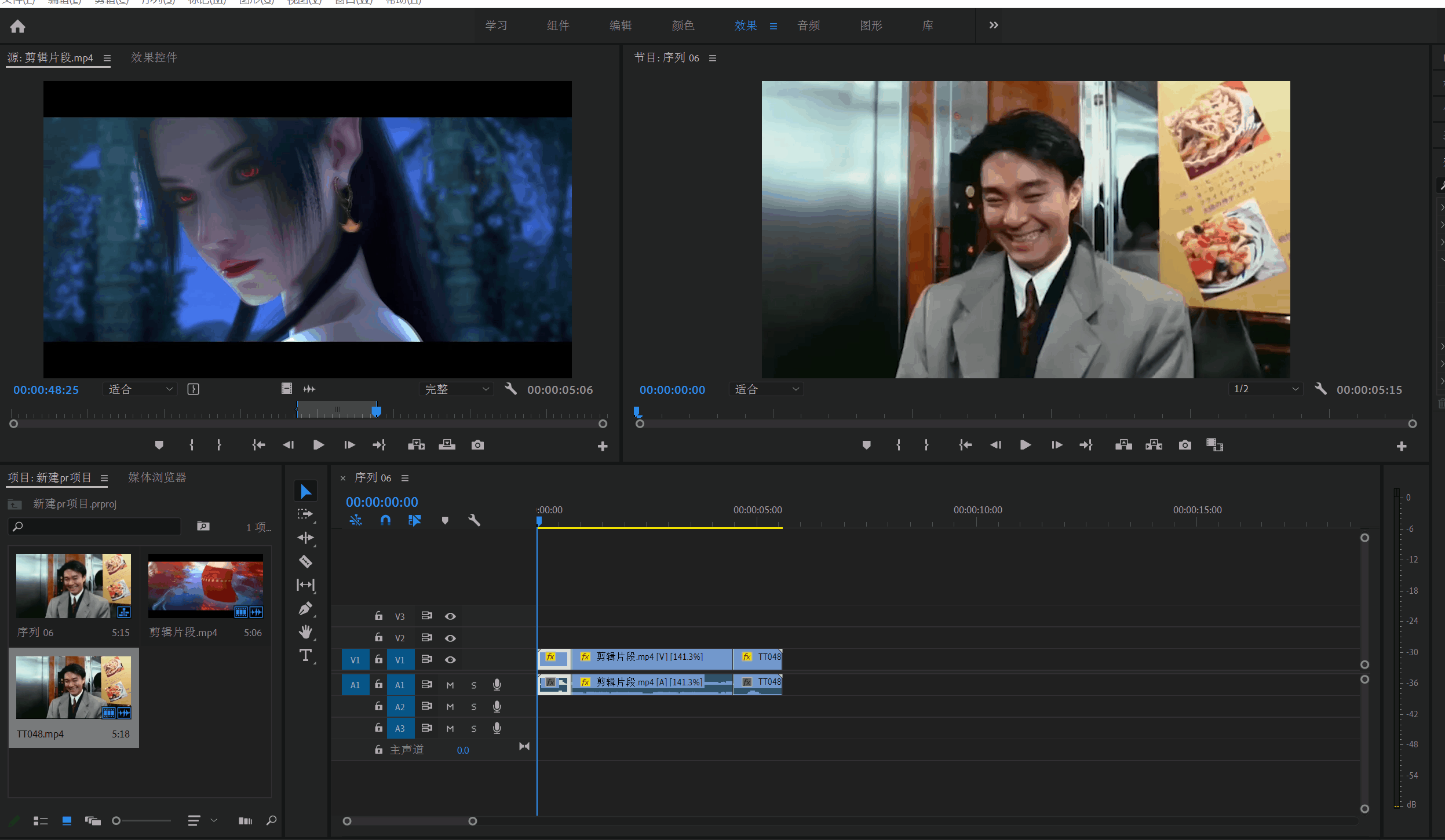
Task: Open the 颜色 workspace tab
Action: click(x=683, y=25)
